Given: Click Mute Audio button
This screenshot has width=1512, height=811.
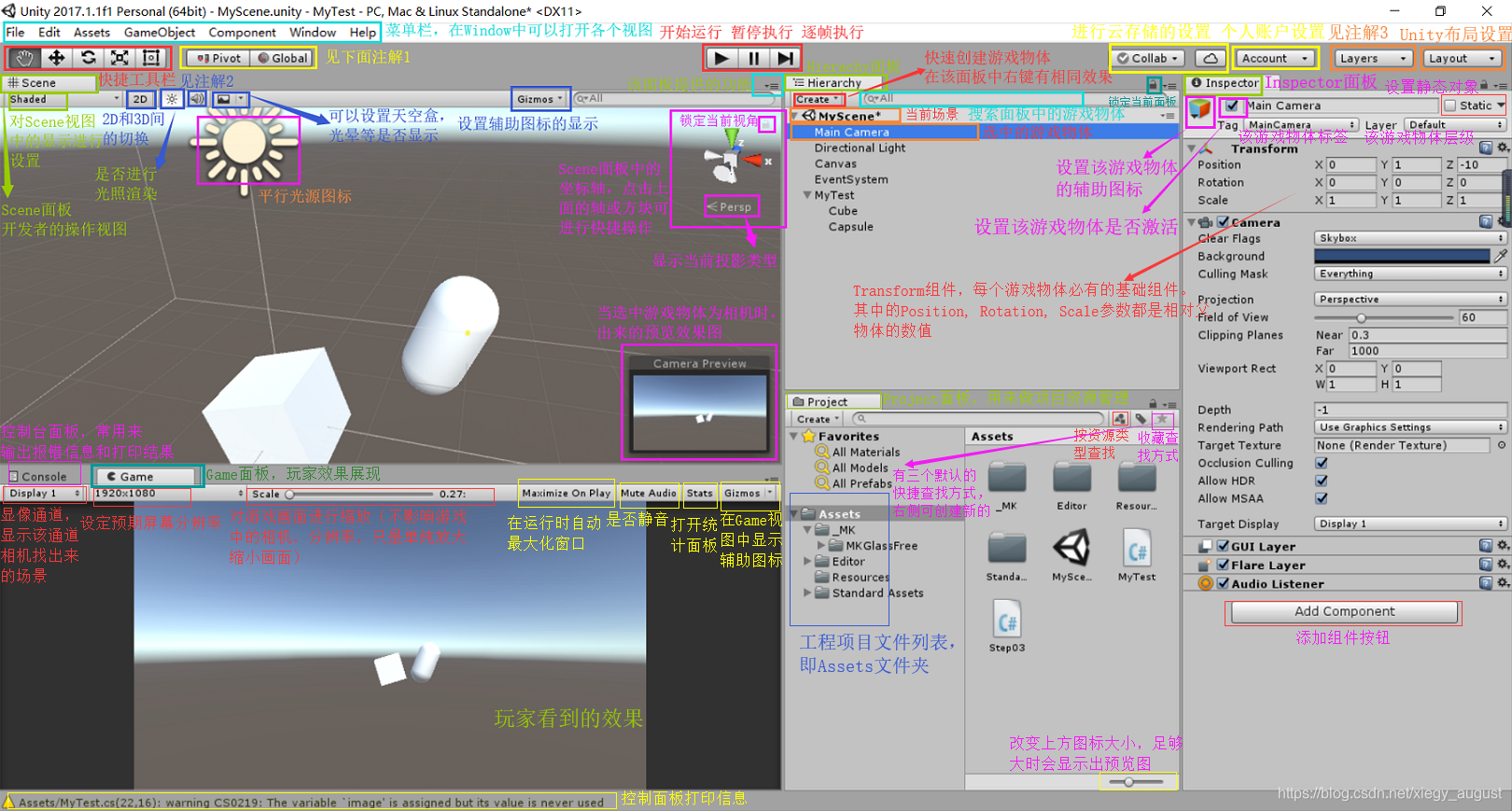Looking at the screenshot, I should [648, 493].
